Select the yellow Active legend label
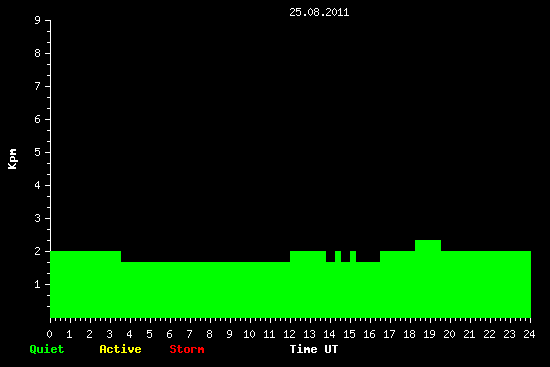Screen dimensions: 550x367 tap(120, 349)
